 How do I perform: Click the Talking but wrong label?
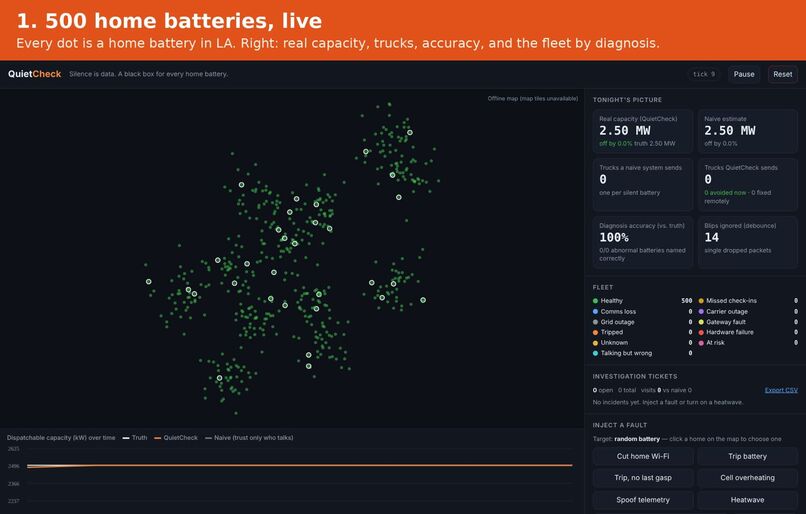(626, 353)
